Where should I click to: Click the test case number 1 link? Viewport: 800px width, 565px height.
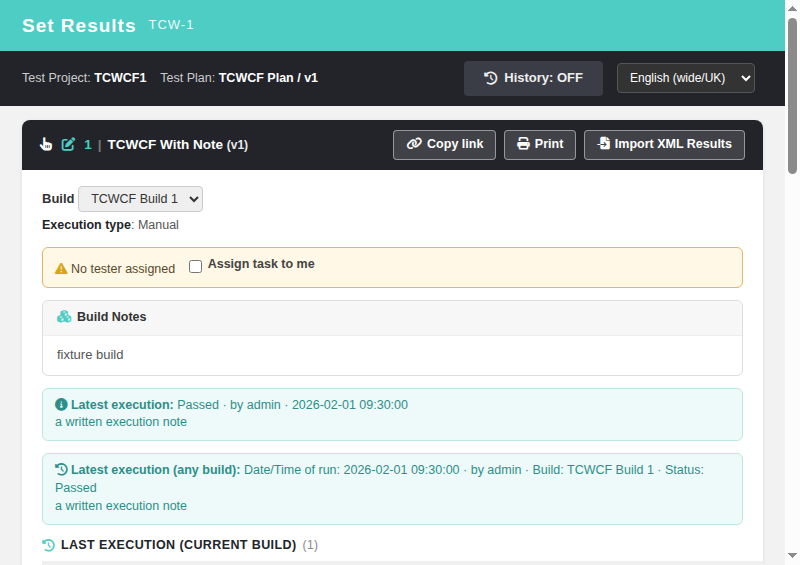(x=88, y=145)
